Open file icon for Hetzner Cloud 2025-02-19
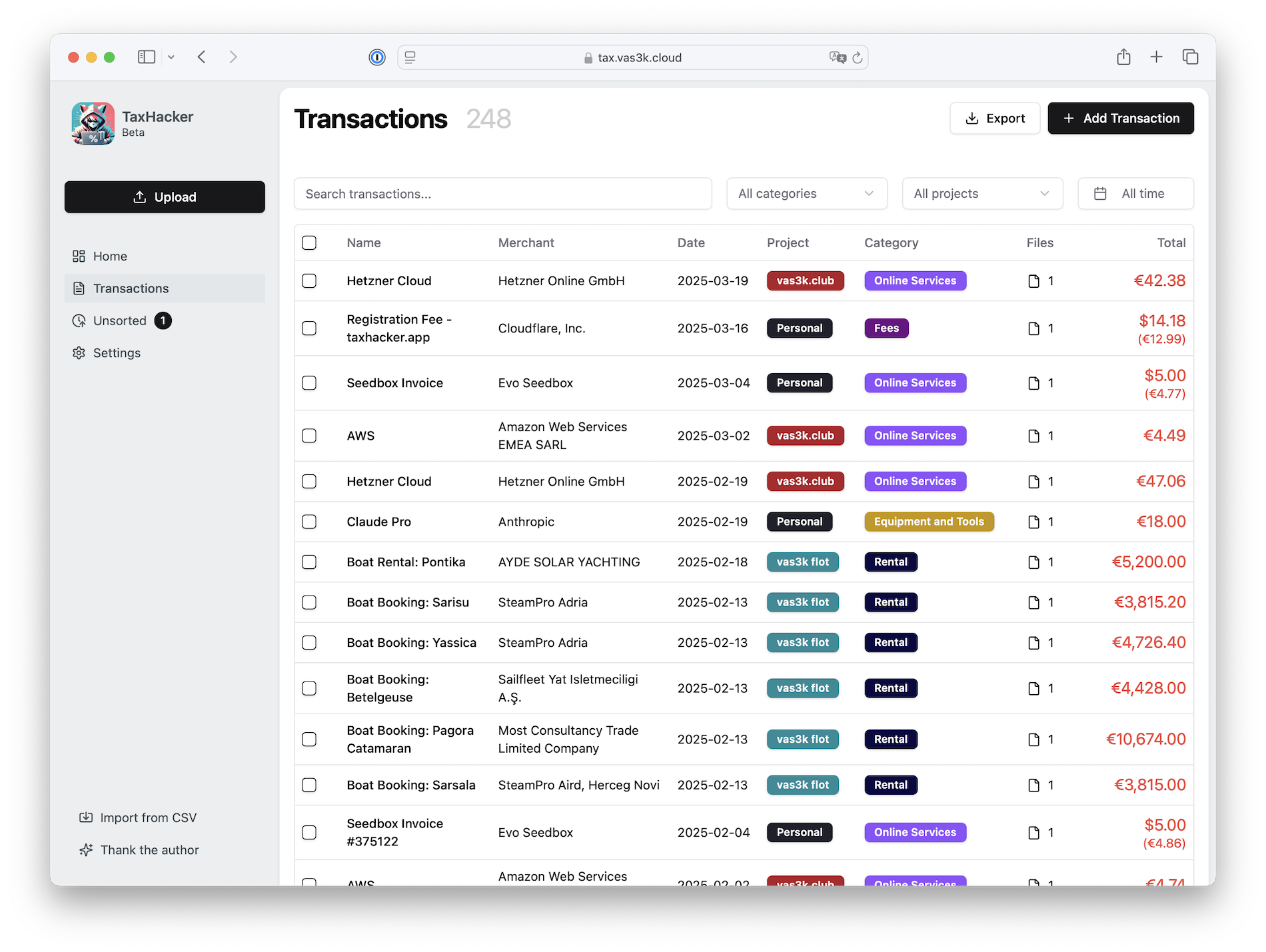 click(x=1034, y=482)
